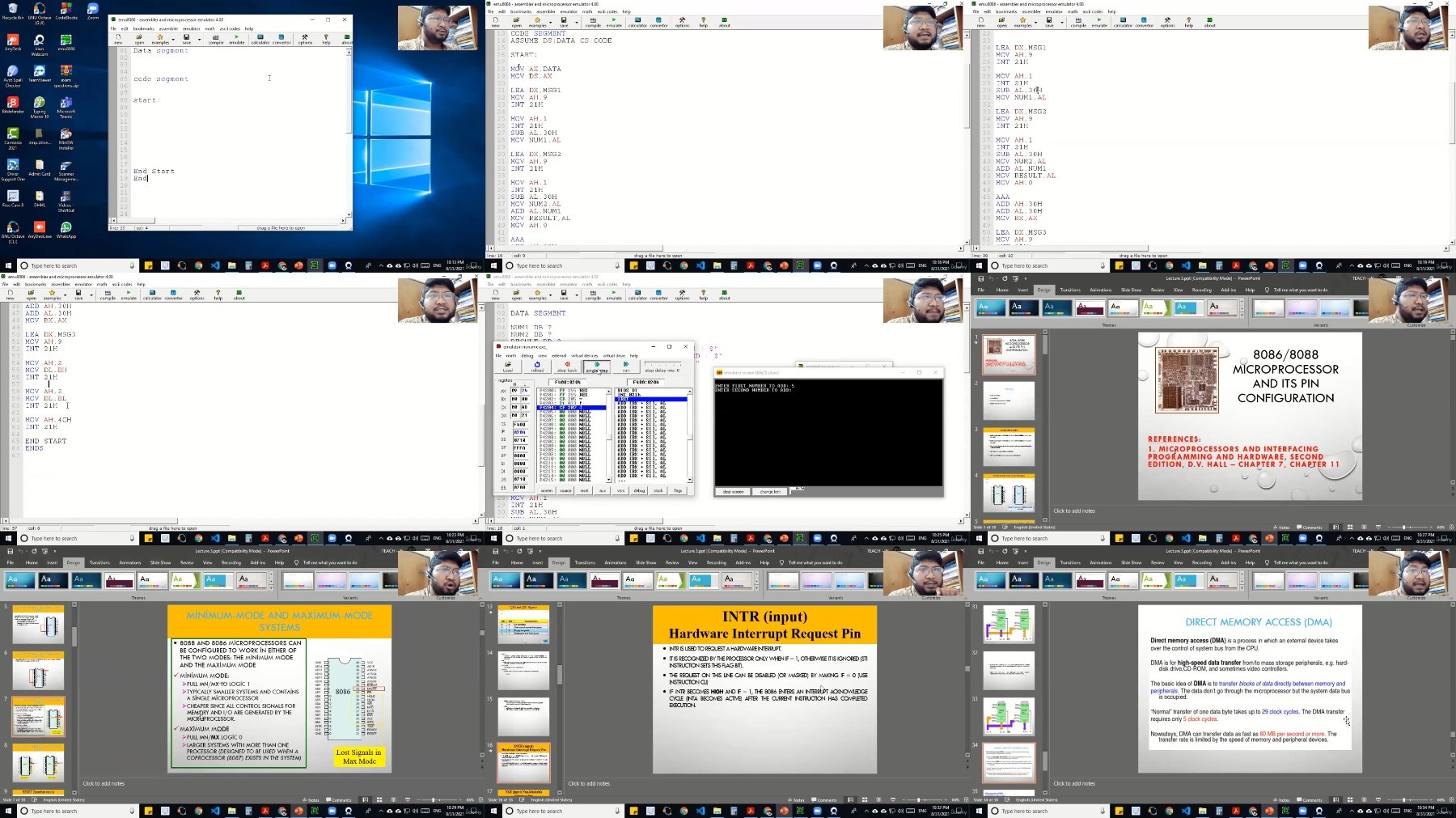
Task: Click the Load icon in emulator window
Action: 508,367
